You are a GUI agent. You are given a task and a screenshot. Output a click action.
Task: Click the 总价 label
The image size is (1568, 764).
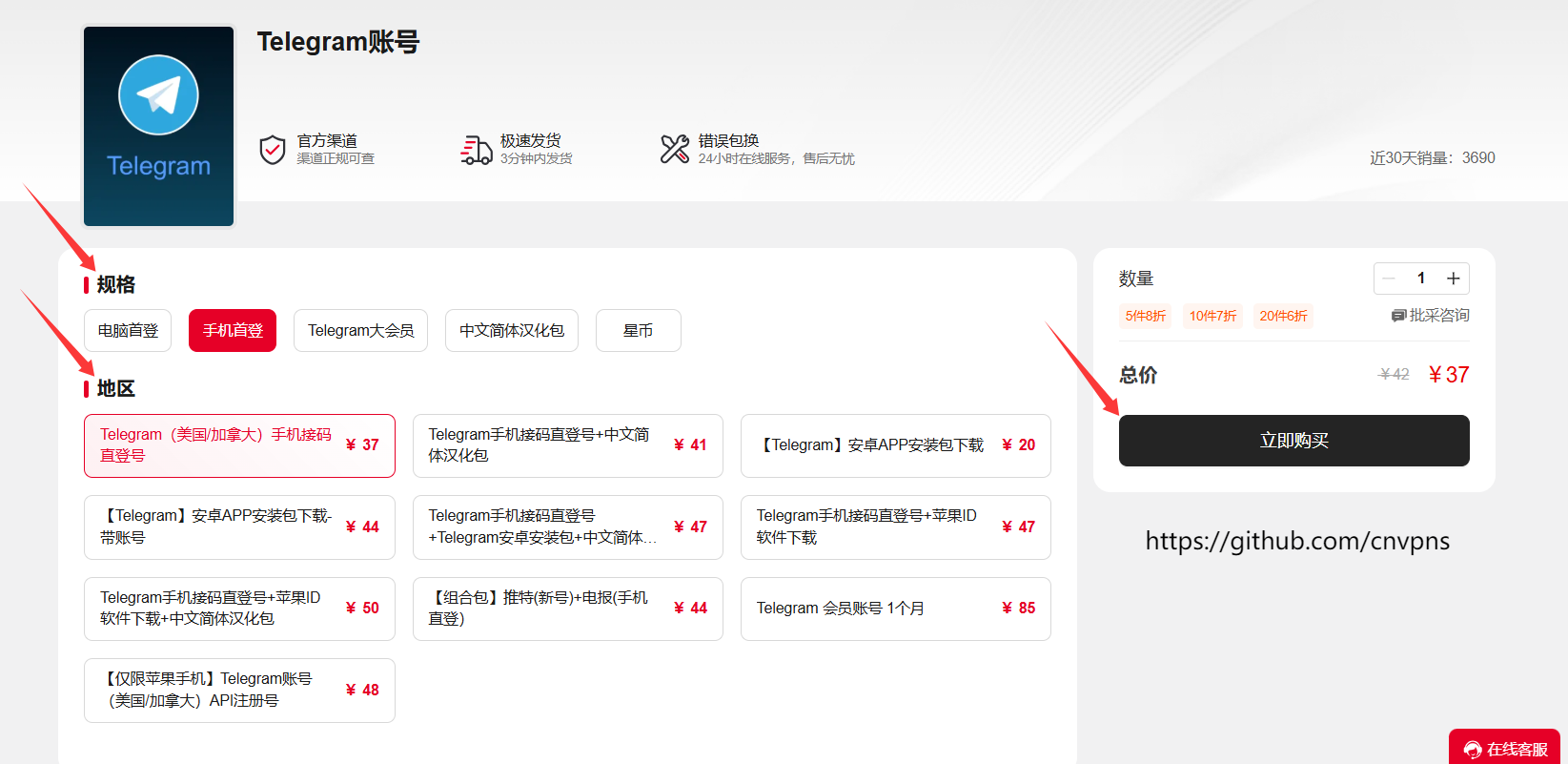click(x=1138, y=375)
